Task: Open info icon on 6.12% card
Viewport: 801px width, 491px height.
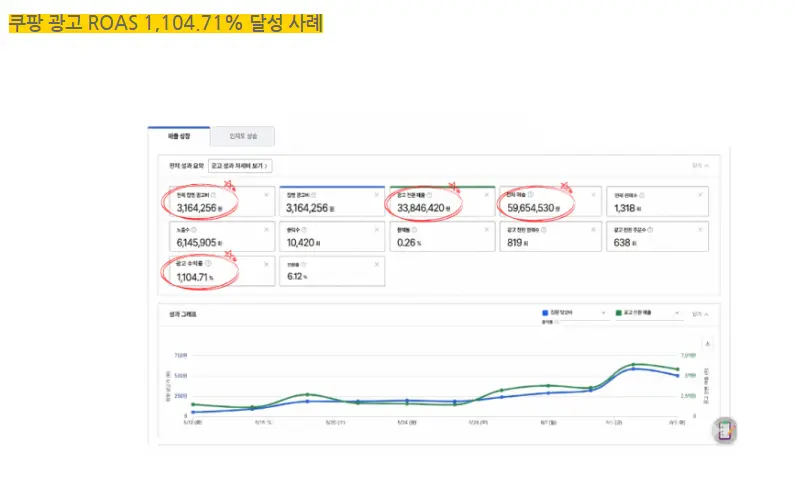Action: (x=303, y=265)
